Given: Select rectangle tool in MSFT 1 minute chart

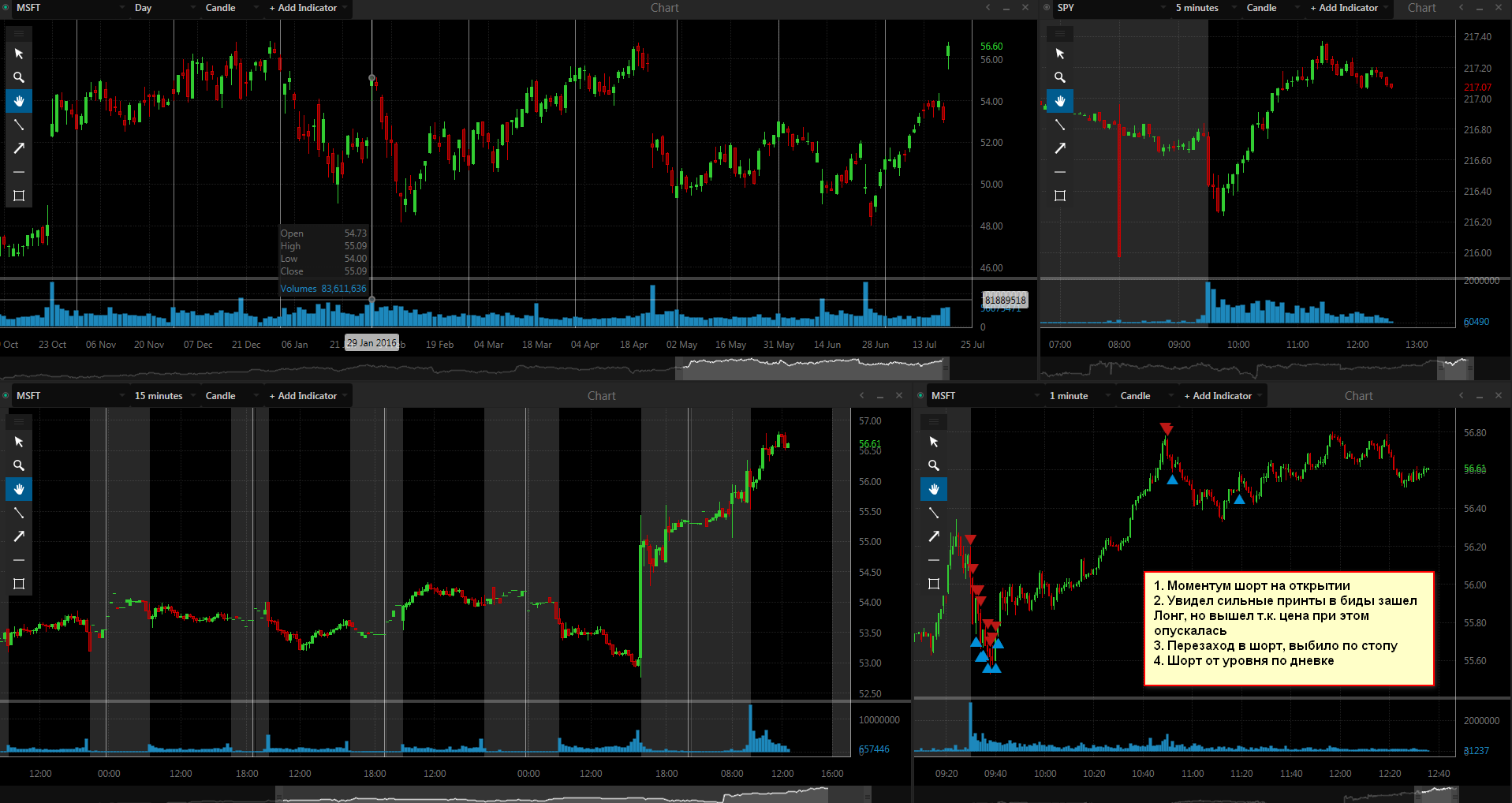Looking at the screenshot, I should (x=934, y=584).
